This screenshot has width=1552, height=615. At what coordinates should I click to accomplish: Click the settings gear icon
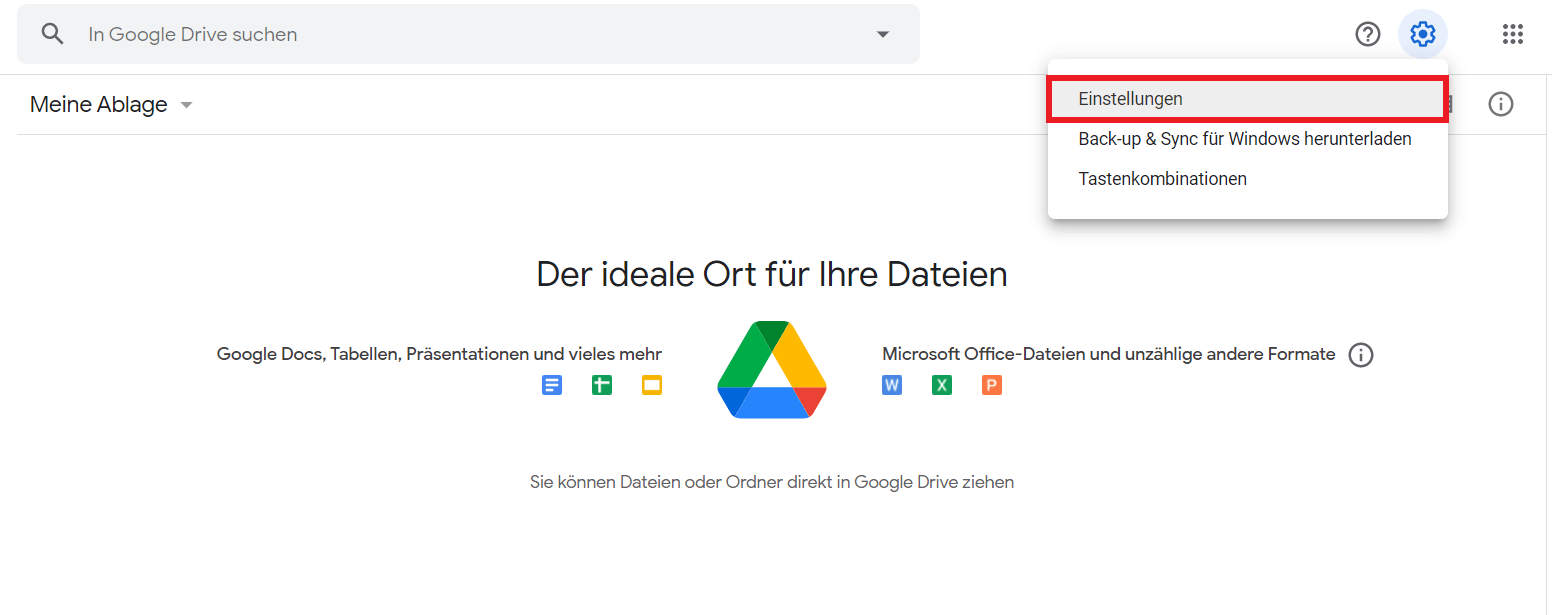point(1423,34)
